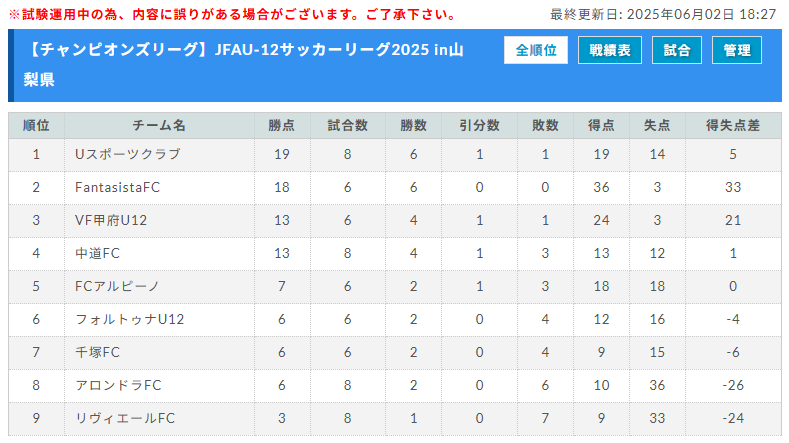Click FCアルビーノ in the standings
789x443 pixels.
pyautogui.click(x=117, y=286)
